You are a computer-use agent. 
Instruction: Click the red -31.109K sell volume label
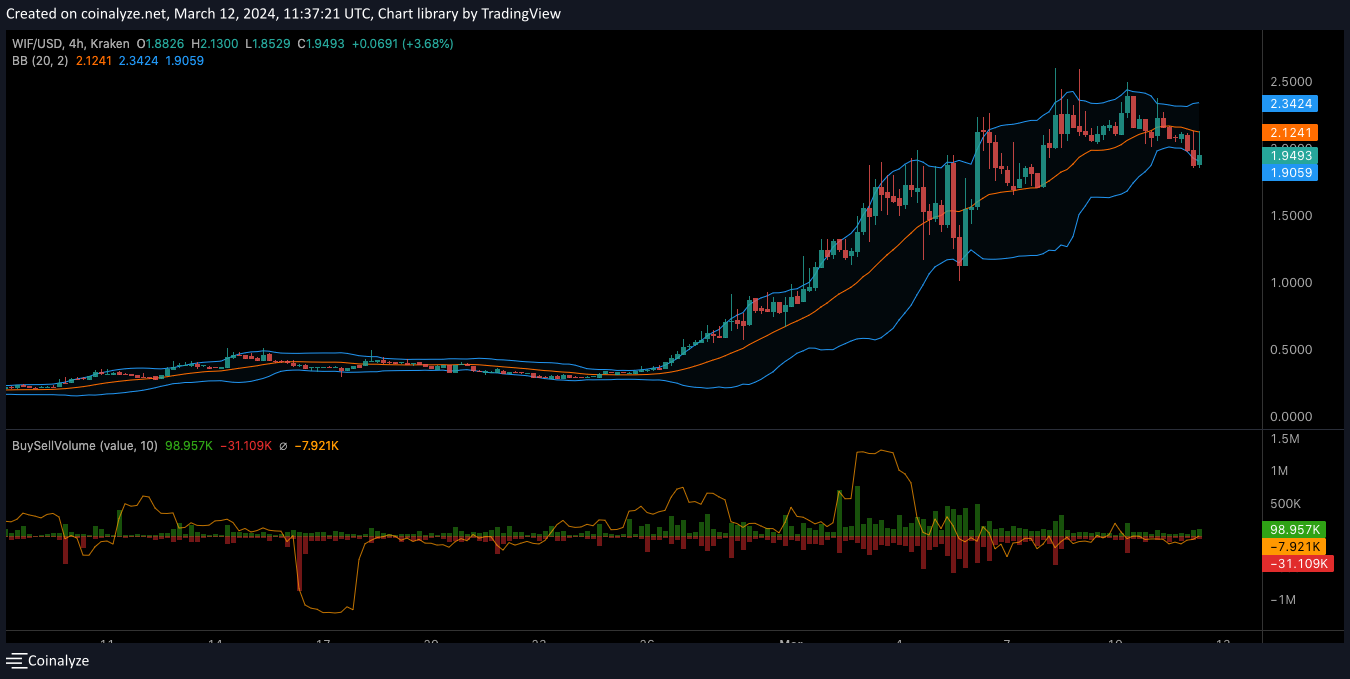(1296, 564)
